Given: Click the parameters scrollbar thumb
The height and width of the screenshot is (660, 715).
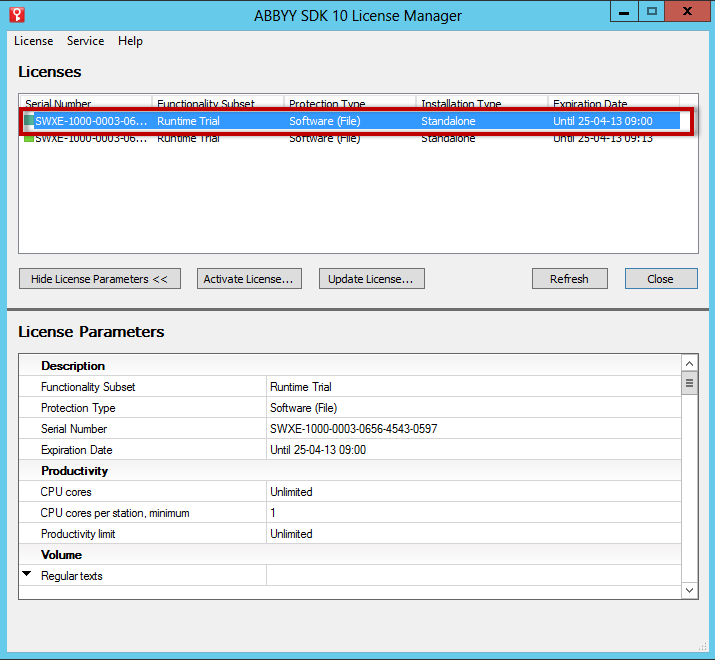Looking at the screenshot, I should coord(689,383).
